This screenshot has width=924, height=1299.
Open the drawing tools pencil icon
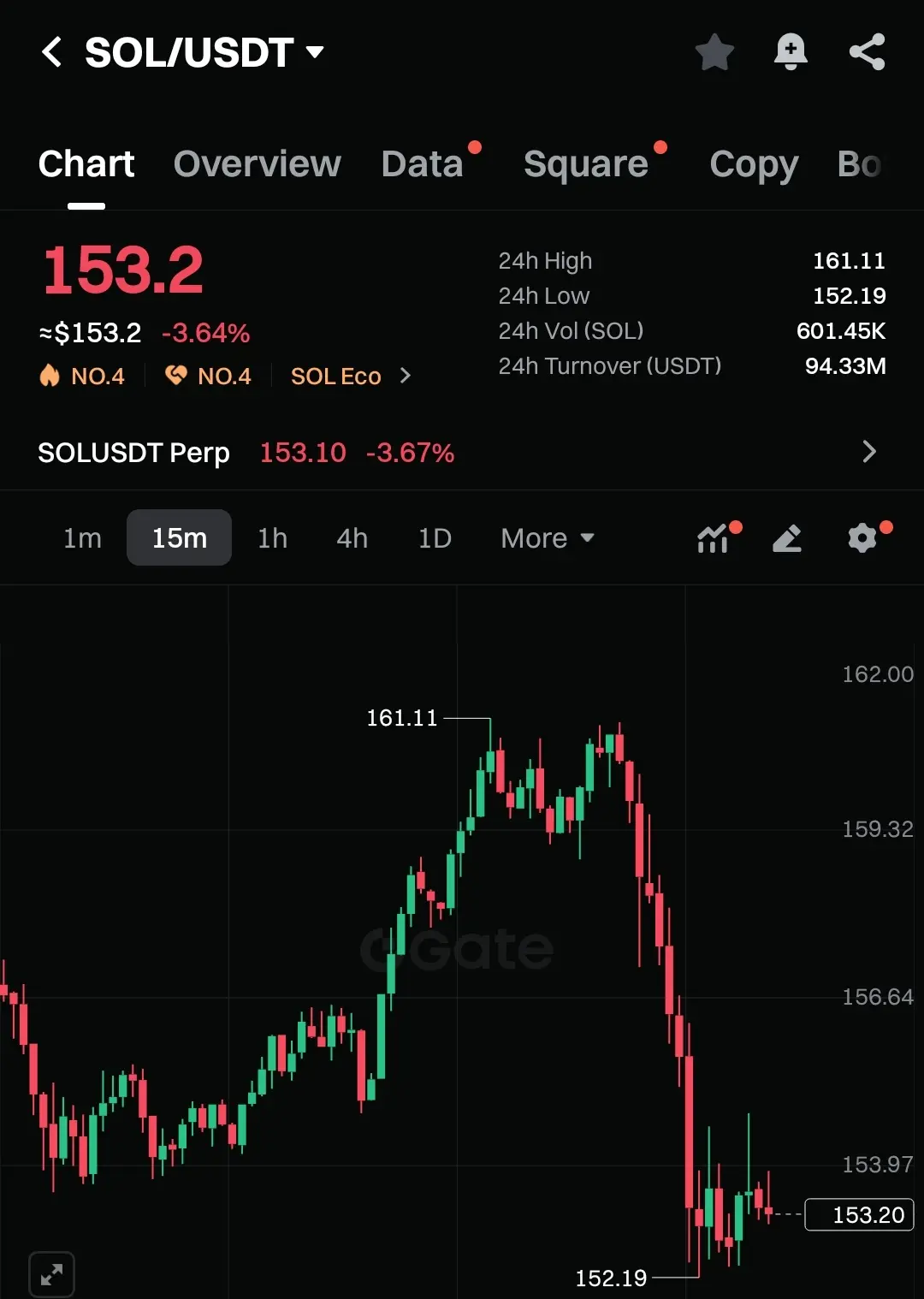(x=787, y=537)
